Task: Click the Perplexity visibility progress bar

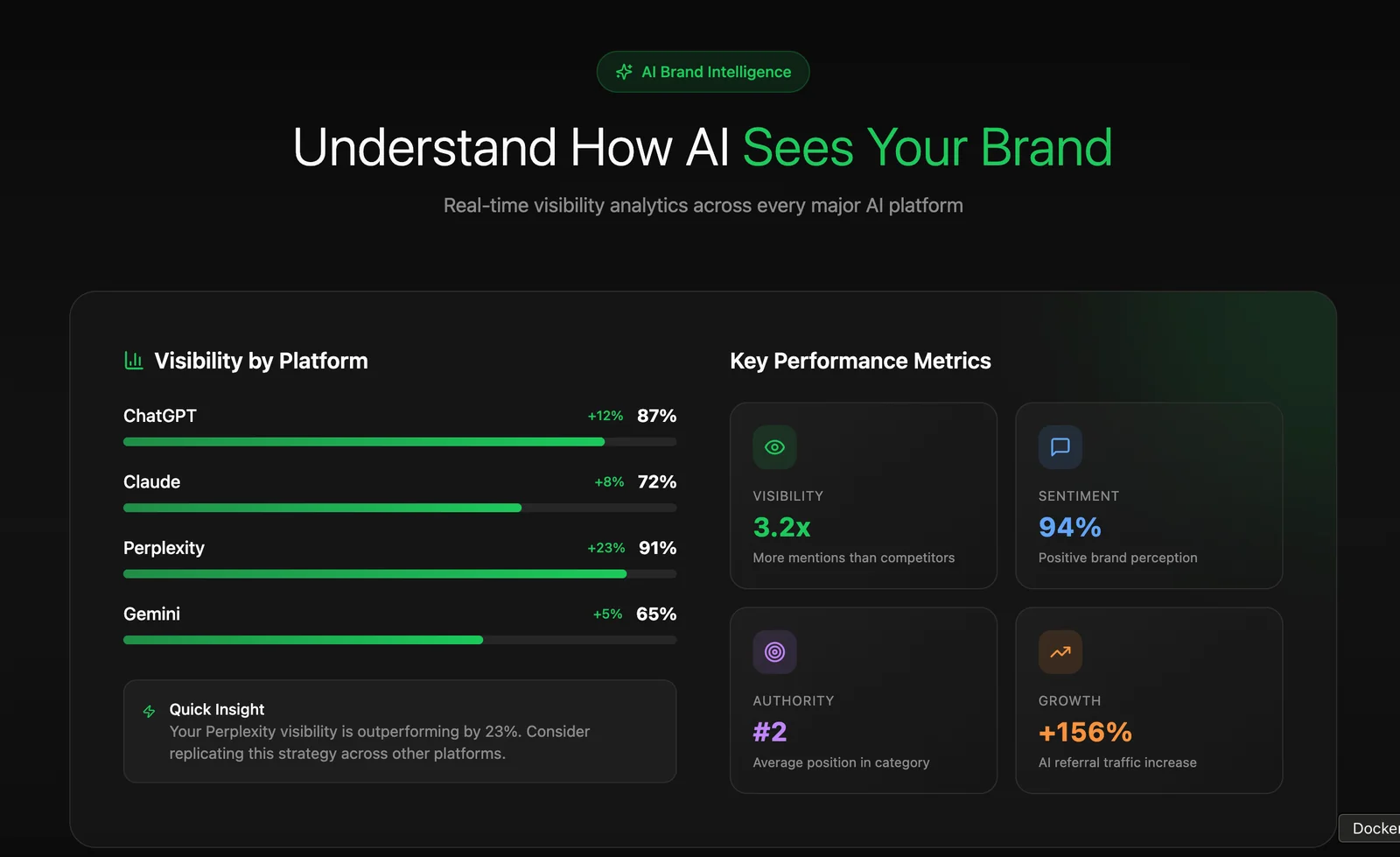Action: click(x=399, y=574)
